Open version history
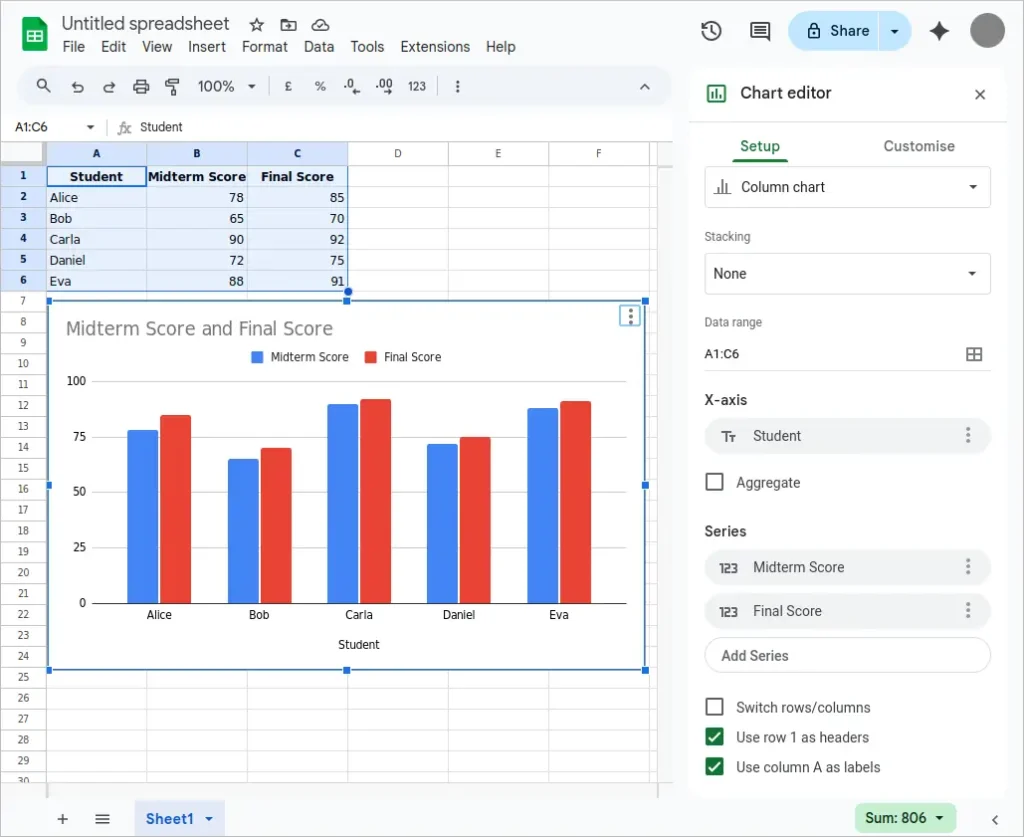This screenshot has width=1024, height=837. (711, 31)
